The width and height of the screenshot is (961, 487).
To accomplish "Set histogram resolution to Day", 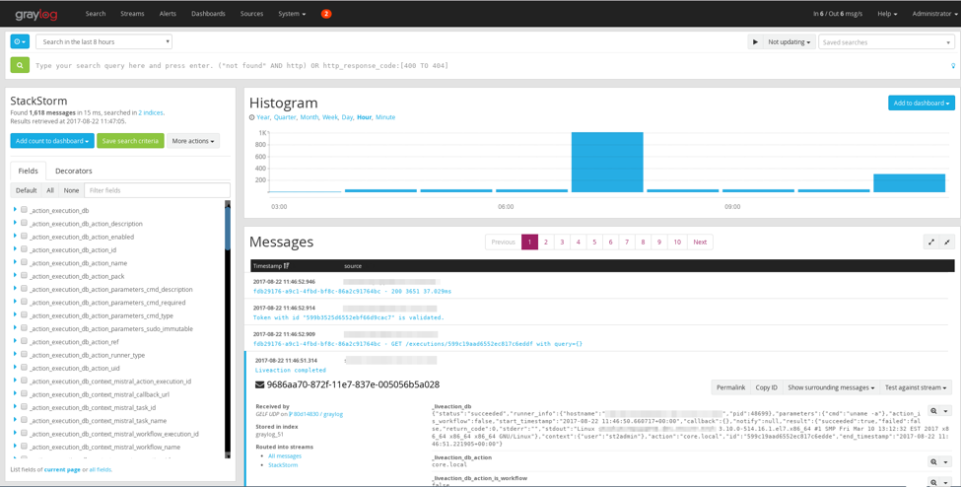I will (x=347, y=117).
